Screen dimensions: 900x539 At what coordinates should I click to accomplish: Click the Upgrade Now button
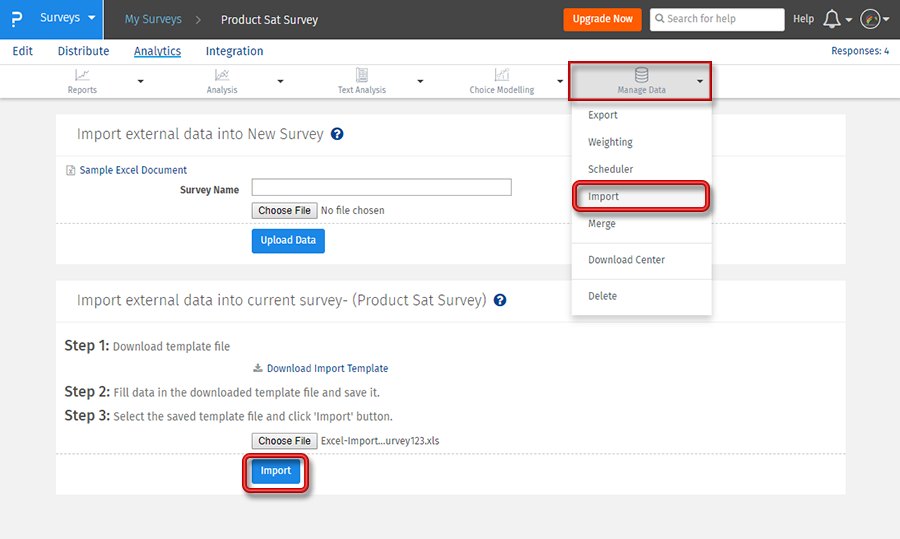[602, 19]
